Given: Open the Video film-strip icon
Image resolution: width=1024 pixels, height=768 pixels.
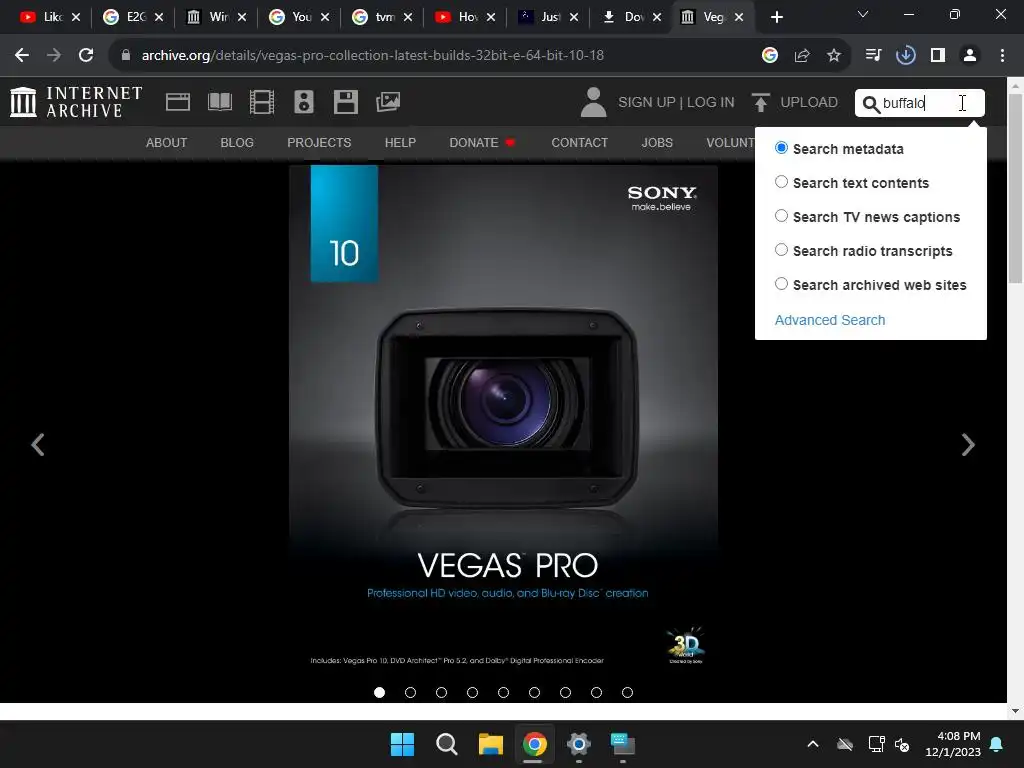Looking at the screenshot, I should point(262,102).
